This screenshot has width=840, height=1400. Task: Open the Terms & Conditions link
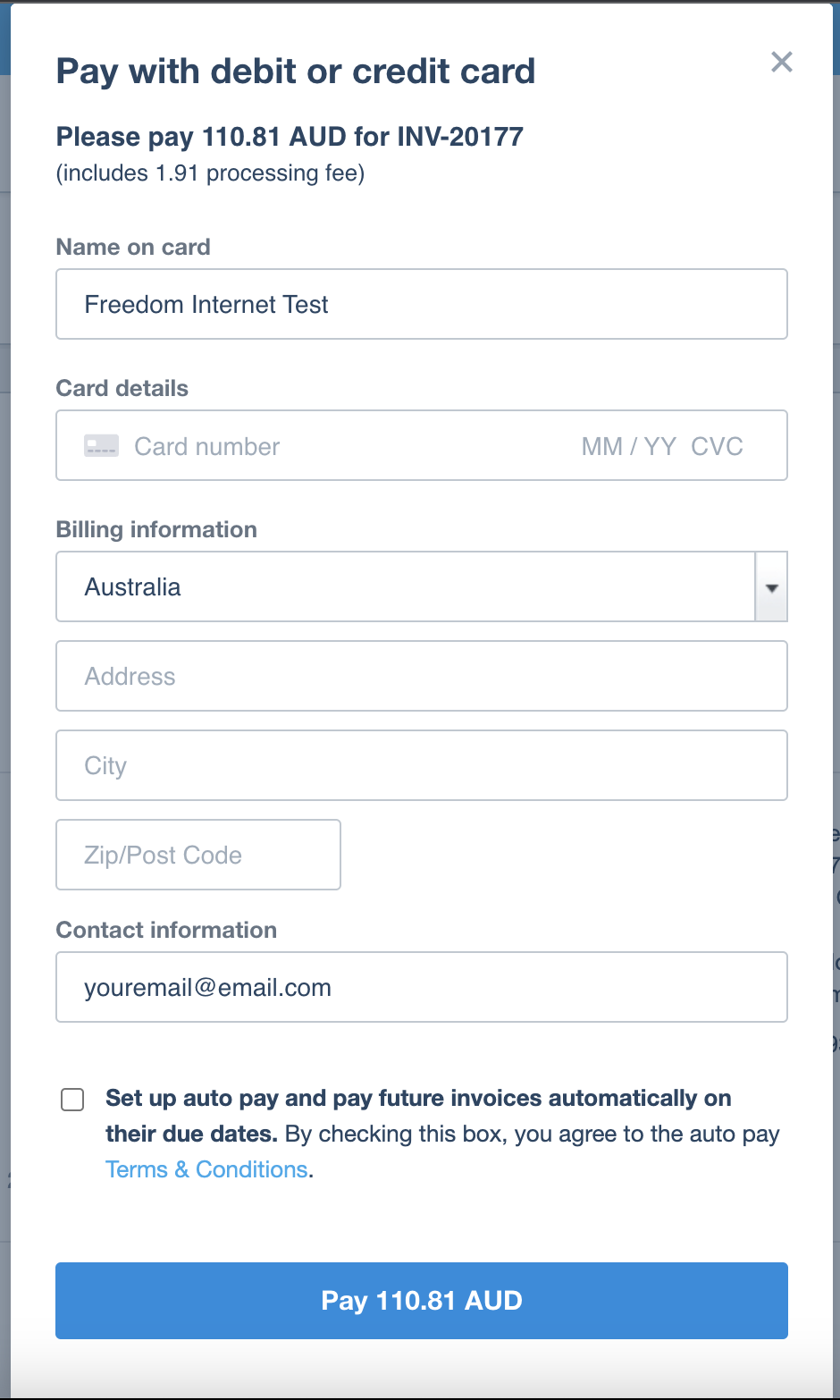click(206, 1169)
